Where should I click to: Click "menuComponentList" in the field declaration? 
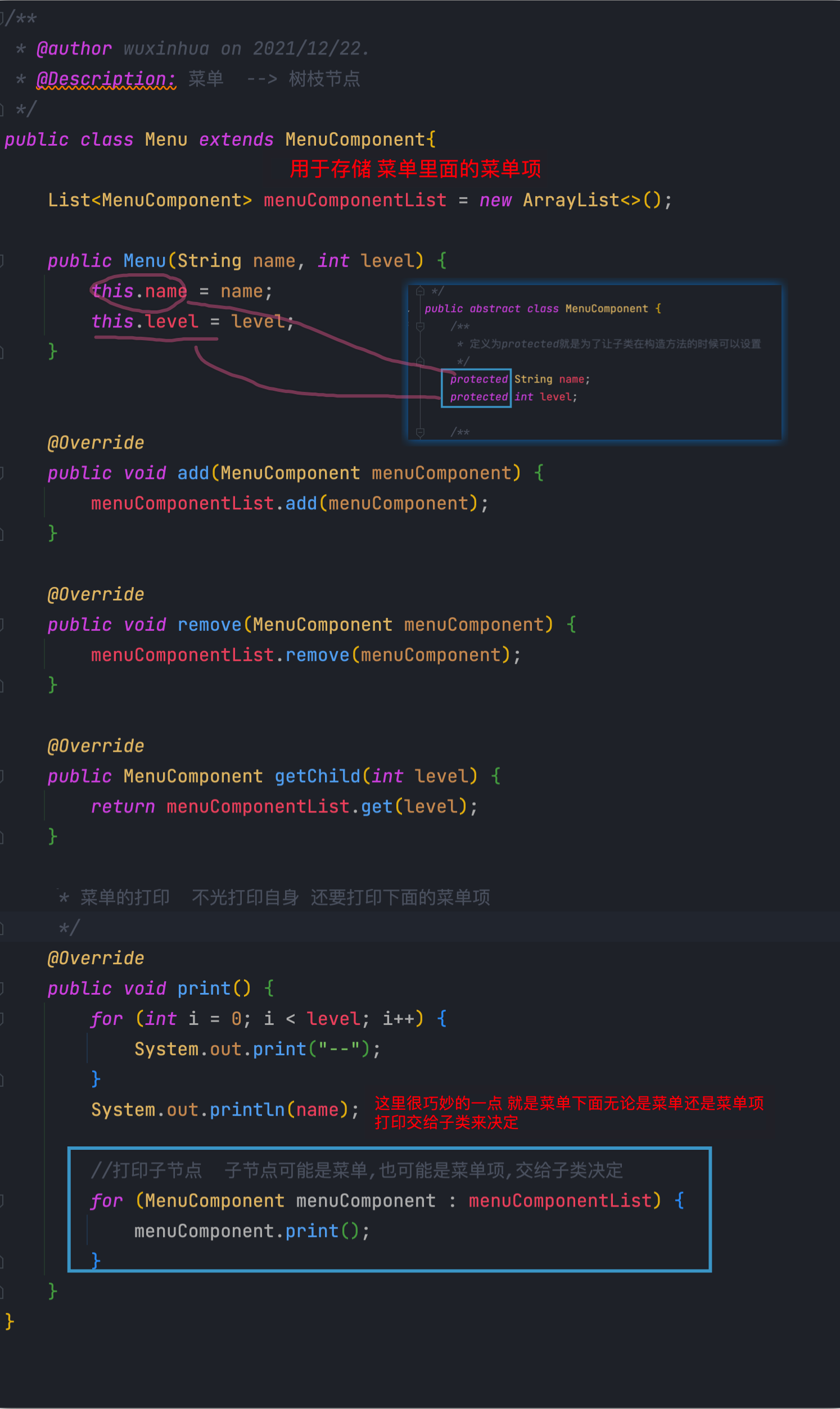click(x=355, y=200)
